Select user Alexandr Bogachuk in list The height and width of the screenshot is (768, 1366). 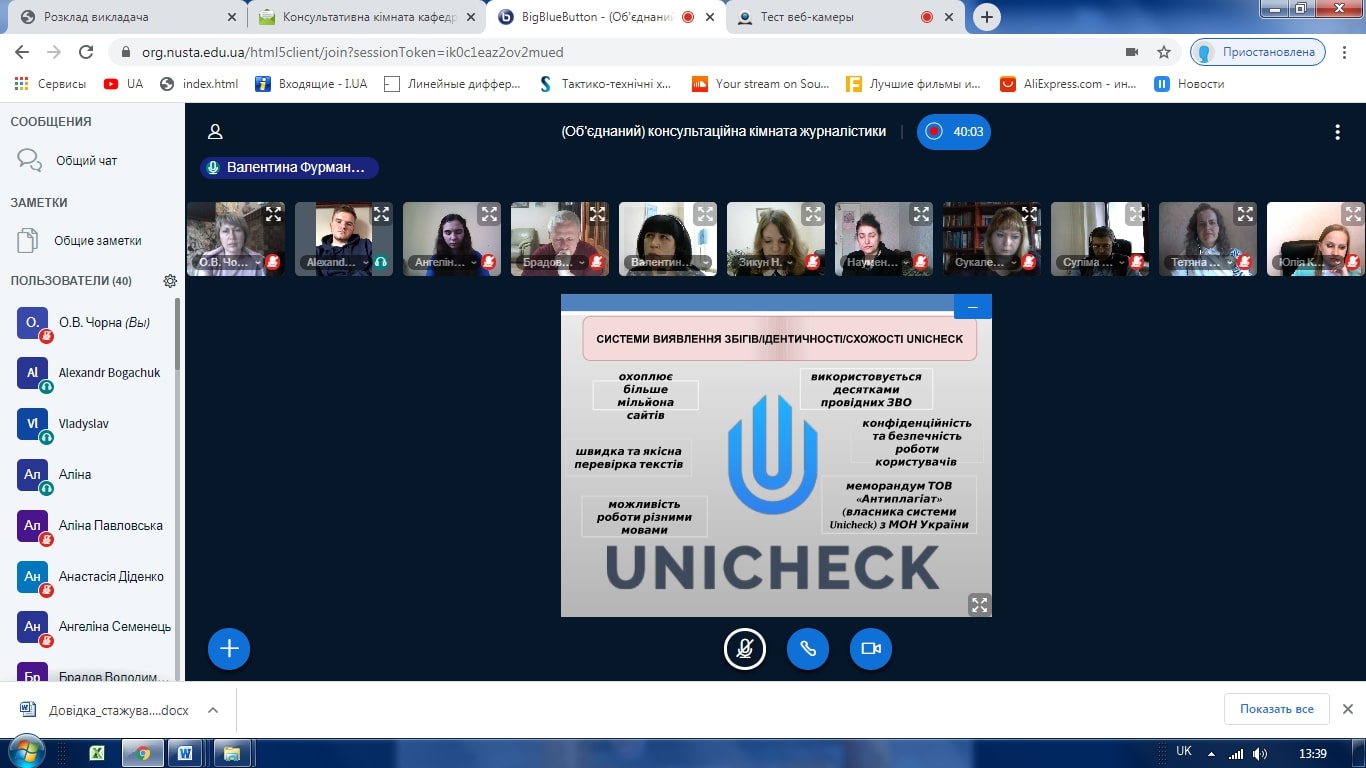92,373
